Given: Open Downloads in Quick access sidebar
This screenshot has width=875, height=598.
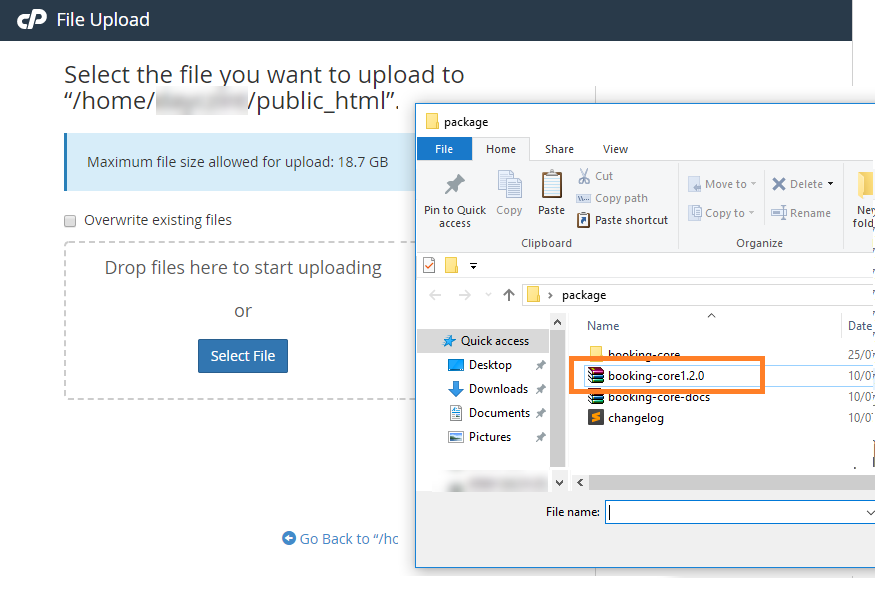Looking at the screenshot, I should 498,389.
